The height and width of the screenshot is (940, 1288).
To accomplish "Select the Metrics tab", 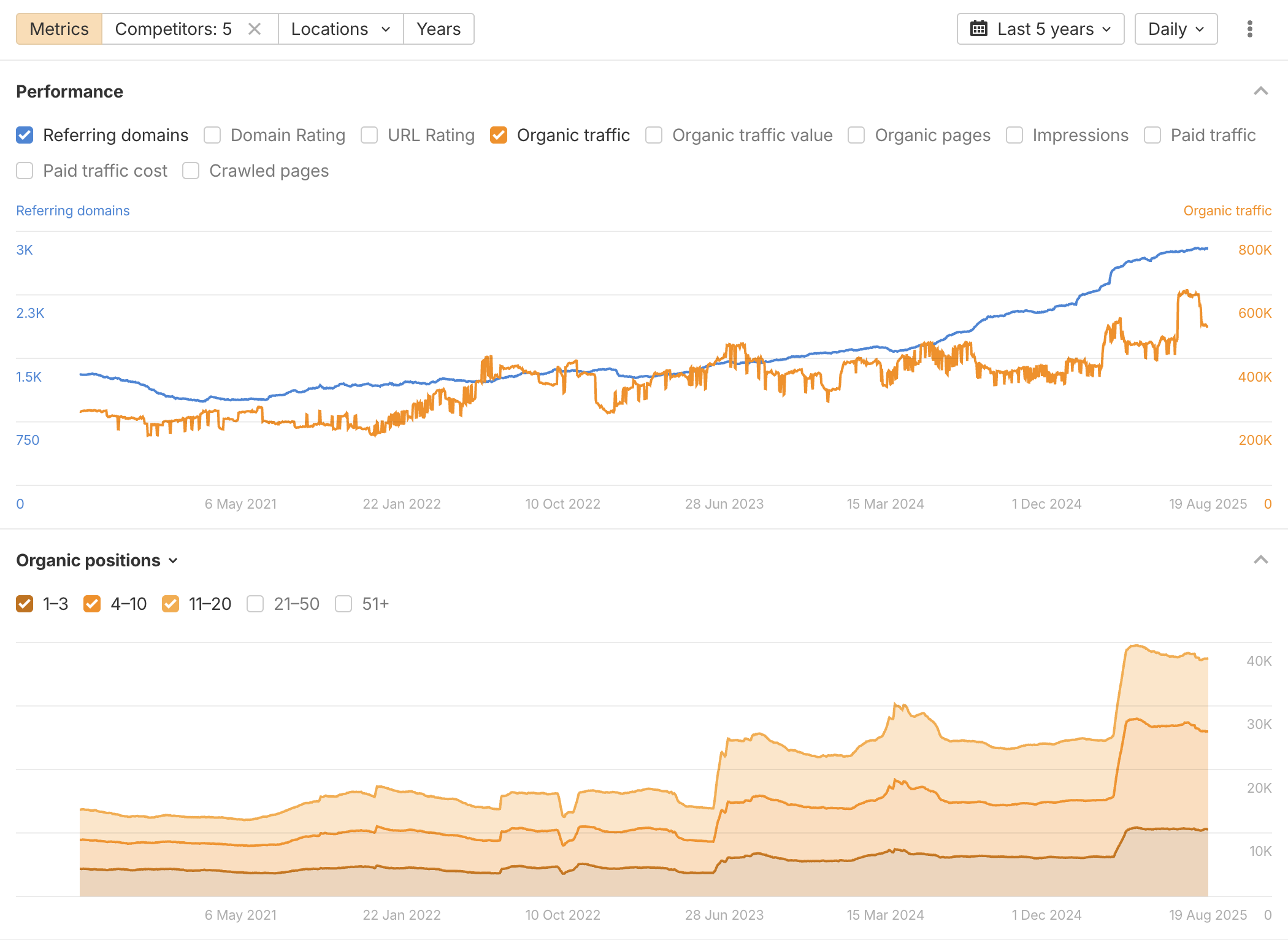I will (59, 29).
